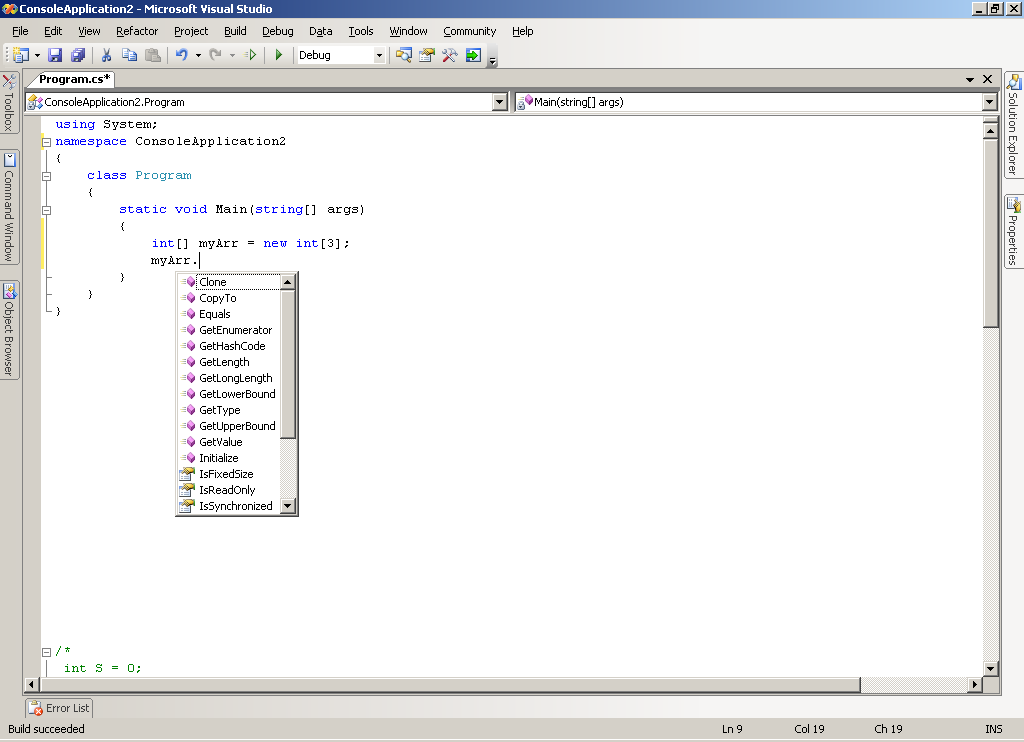
Task: Select IsSynchronized property in IntelliSense list
Action: 229,506
